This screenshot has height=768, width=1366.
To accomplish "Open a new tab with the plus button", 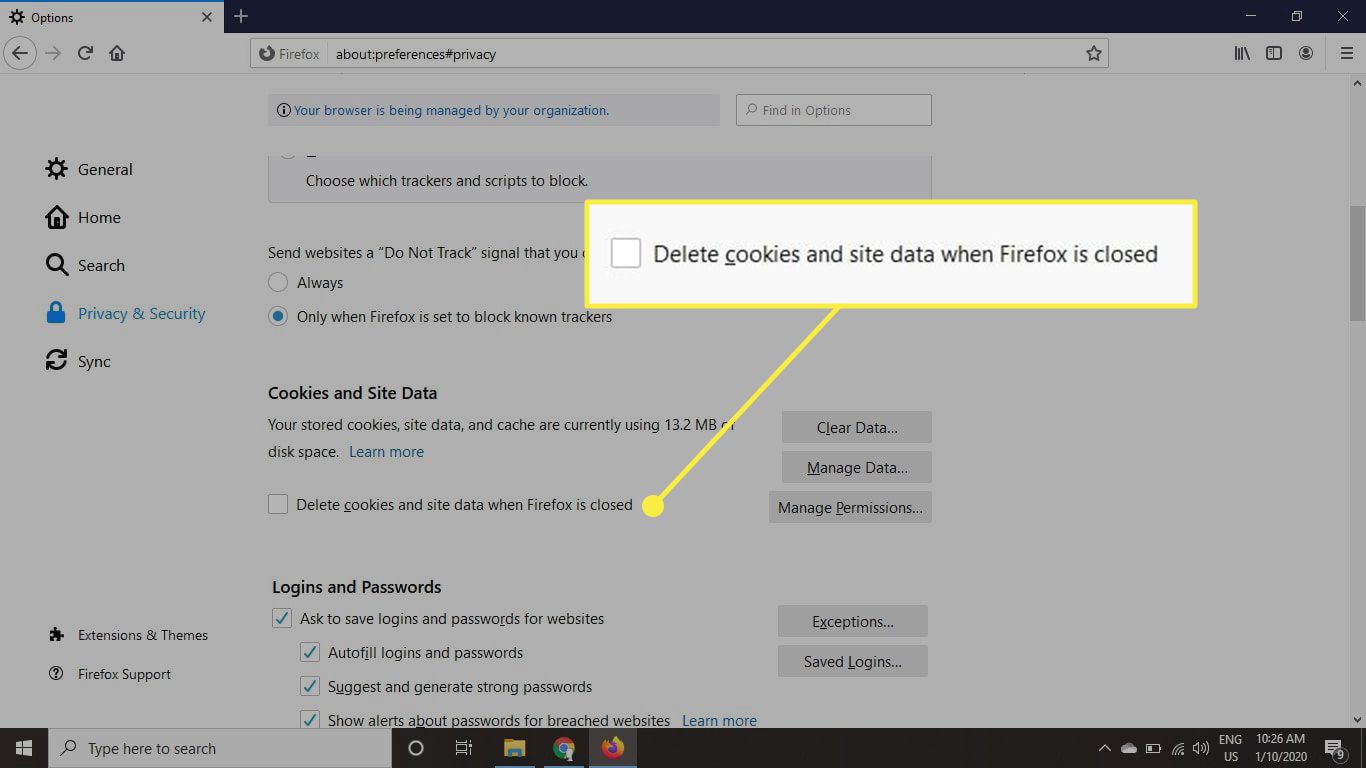I will pos(241,16).
